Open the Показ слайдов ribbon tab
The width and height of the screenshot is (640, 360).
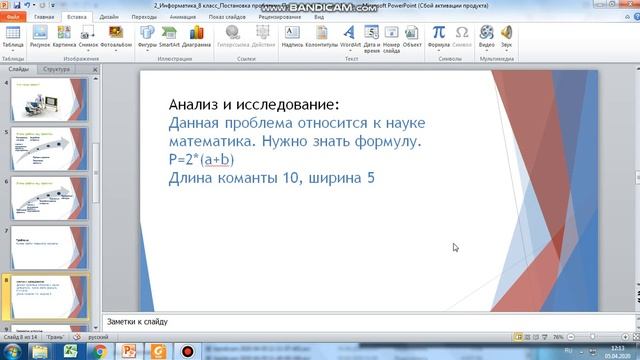[x=227, y=17]
